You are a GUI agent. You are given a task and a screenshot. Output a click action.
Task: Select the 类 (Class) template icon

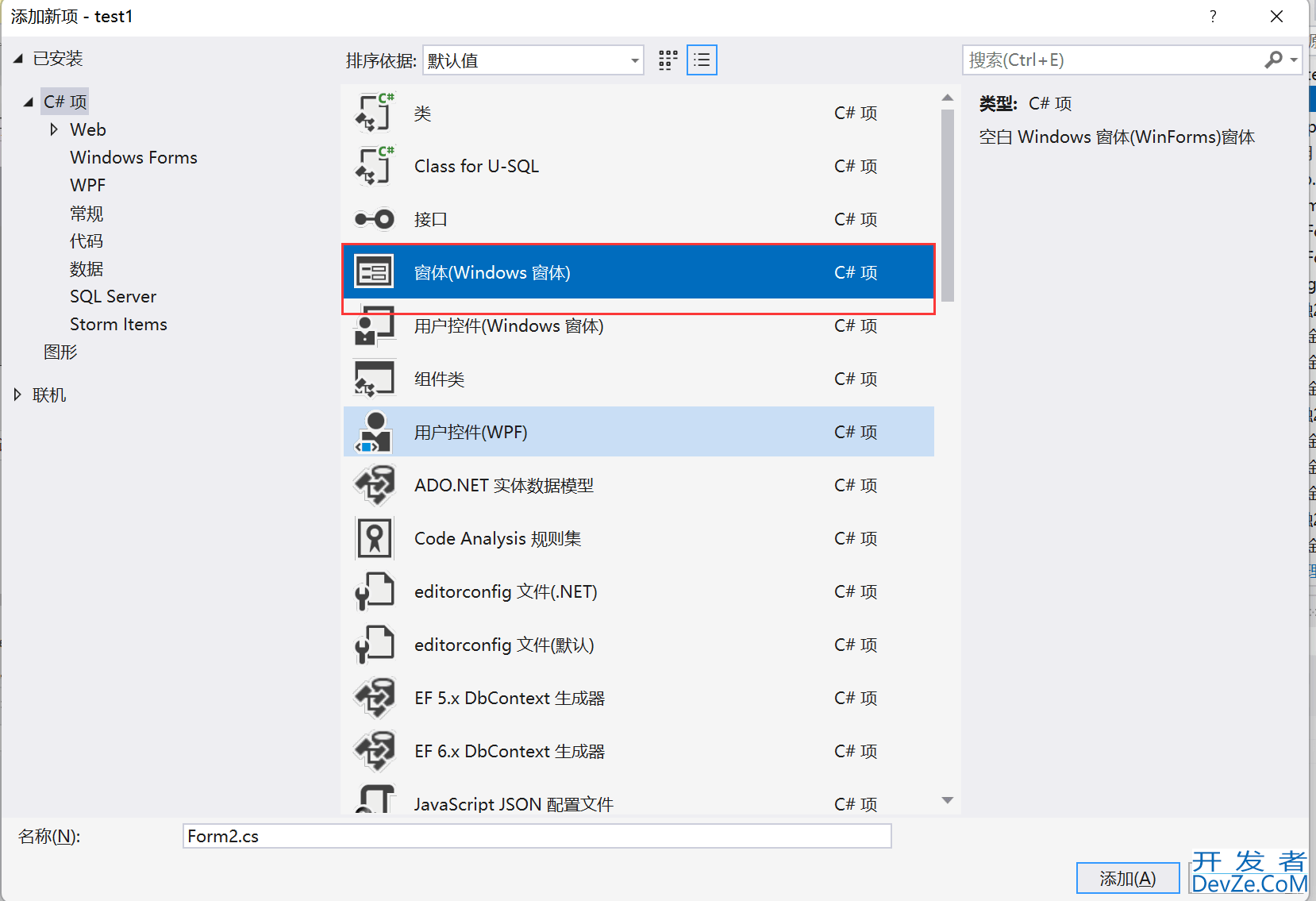pyautogui.click(x=375, y=113)
